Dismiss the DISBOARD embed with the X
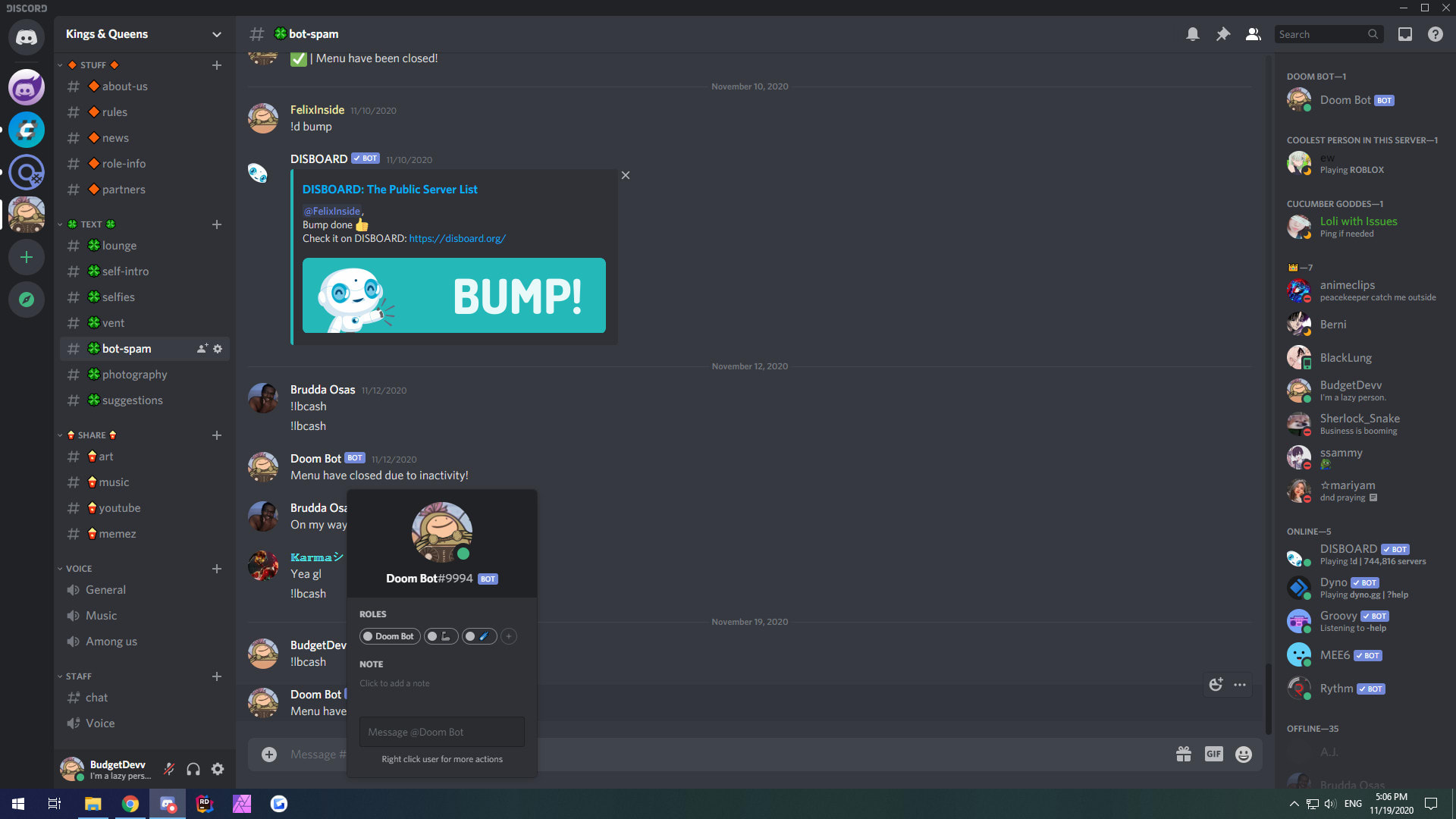 click(625, 175)
